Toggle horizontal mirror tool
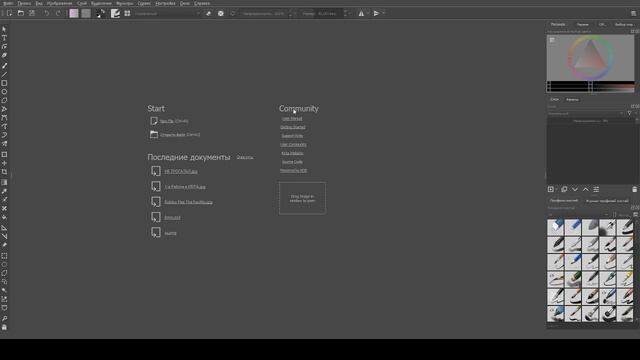640x360 pixels. pyautogui.click(x=361, y=13)
